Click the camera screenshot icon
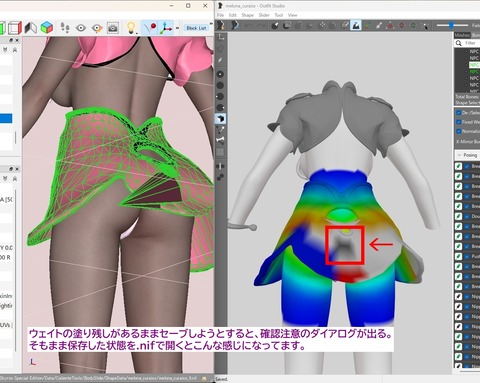Viewport: 480px width, 383px height. pos(113,28)
